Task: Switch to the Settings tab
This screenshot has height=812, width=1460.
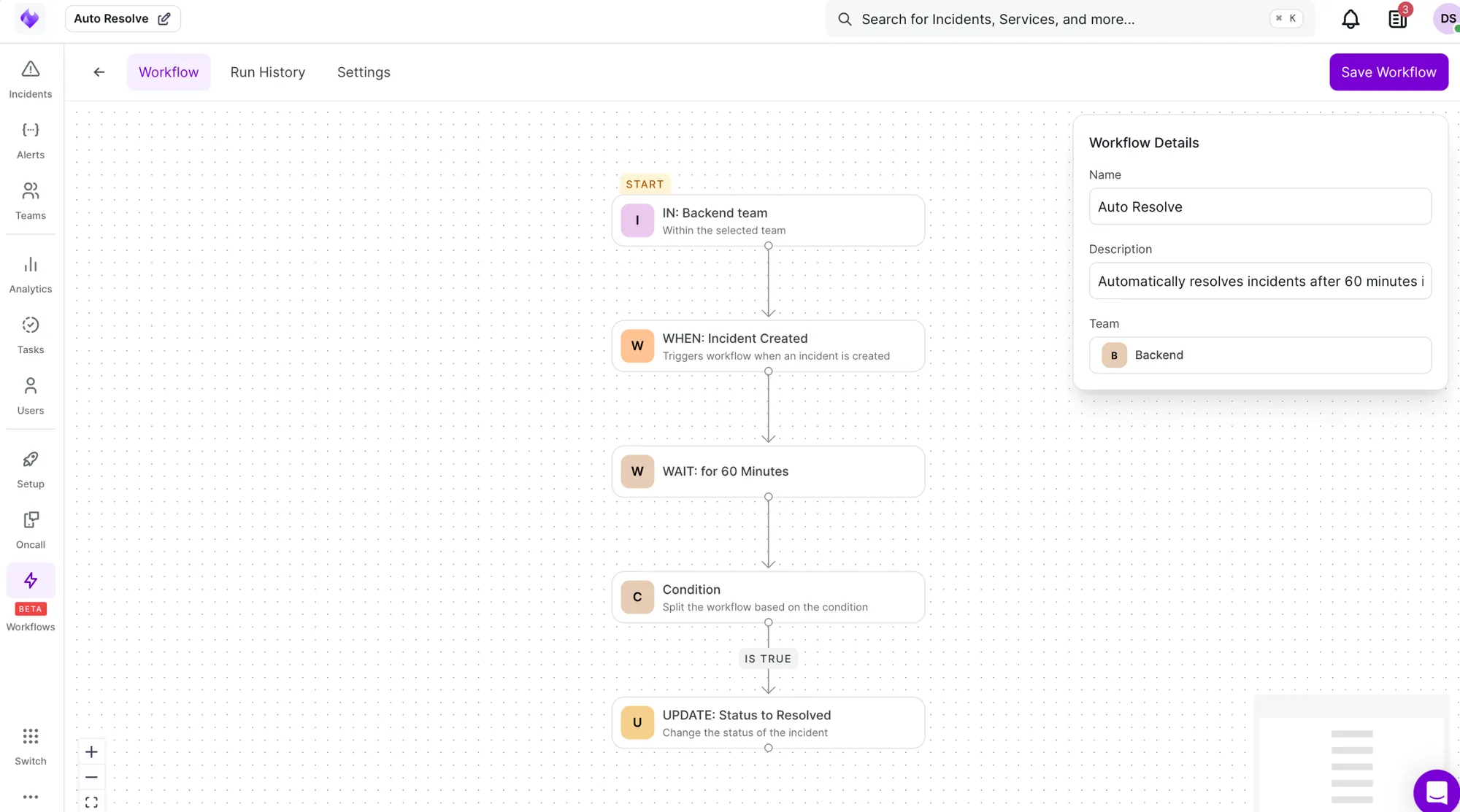Action: tap(364, 71)
